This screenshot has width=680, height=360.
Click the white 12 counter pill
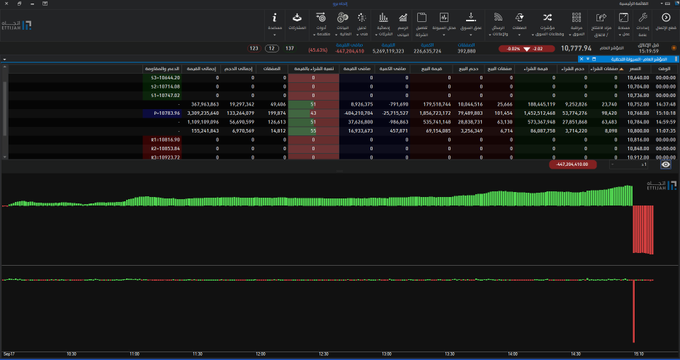(272, 49)
